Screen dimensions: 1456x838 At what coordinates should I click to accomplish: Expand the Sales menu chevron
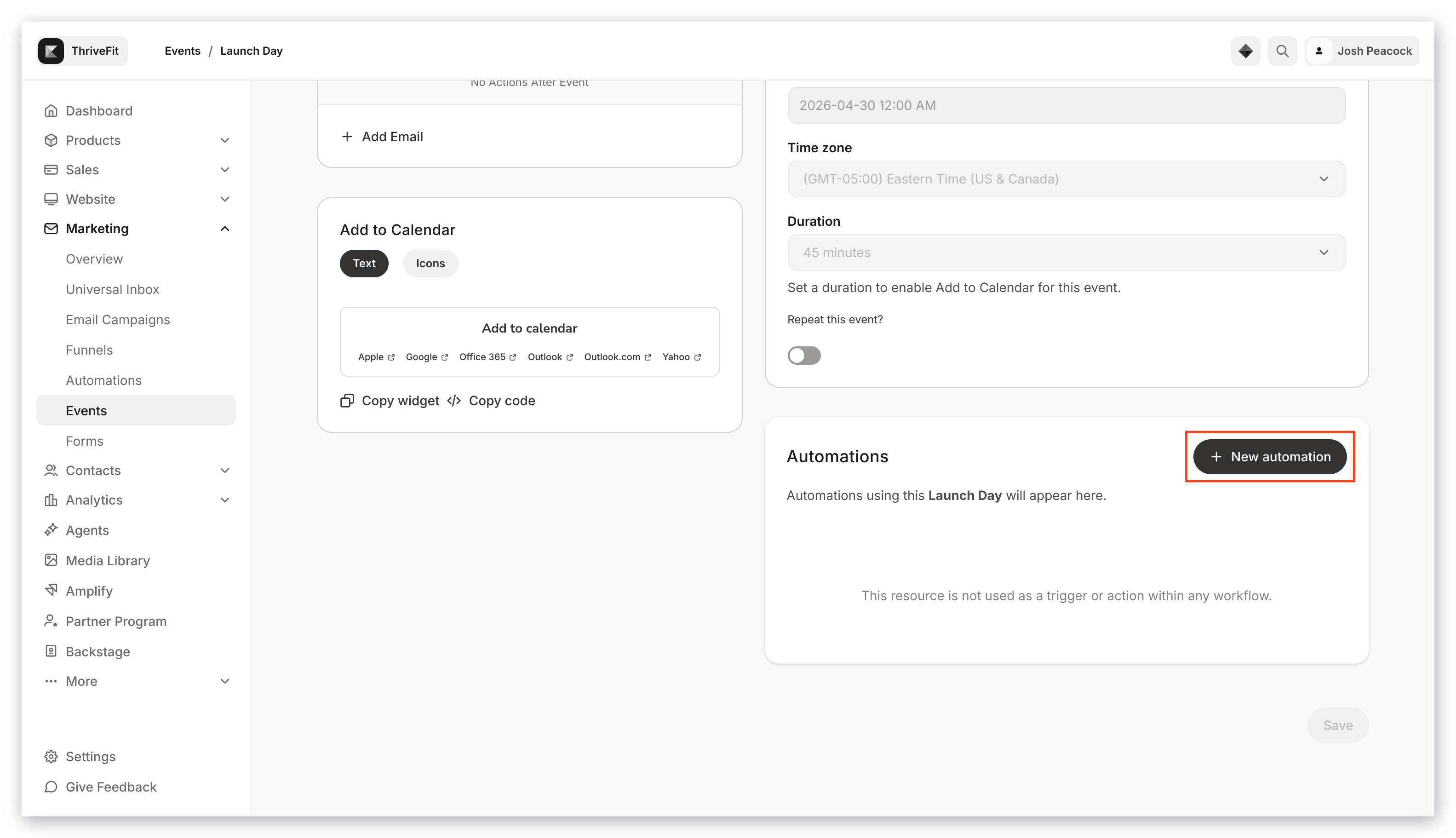tap(225, 169)
